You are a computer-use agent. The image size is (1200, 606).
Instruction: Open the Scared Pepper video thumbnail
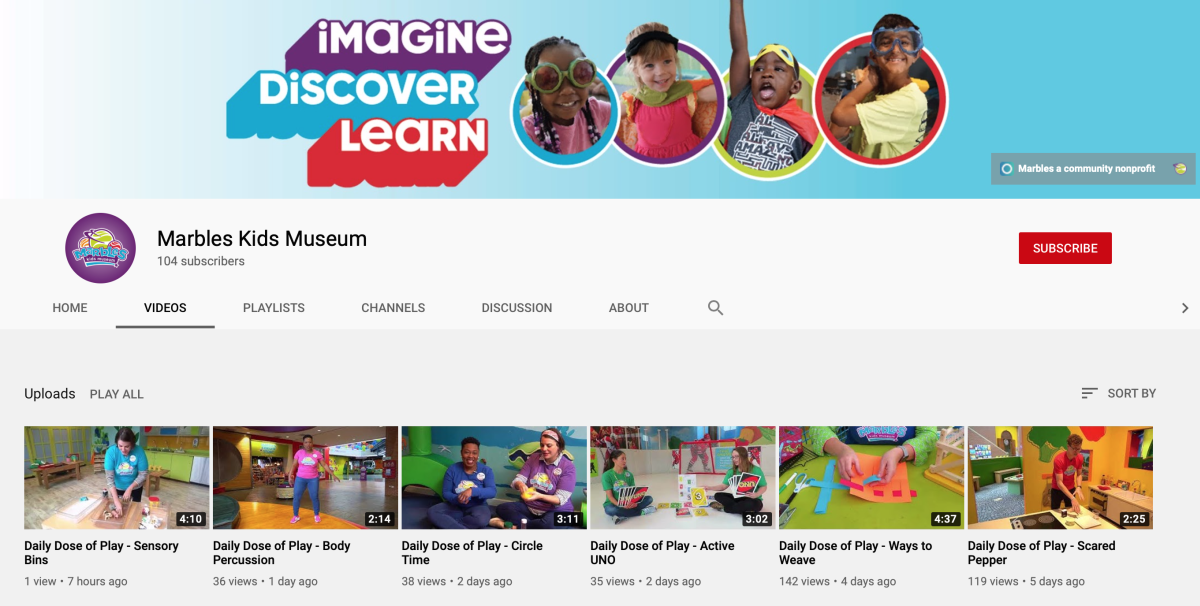tap(1060, 478)
